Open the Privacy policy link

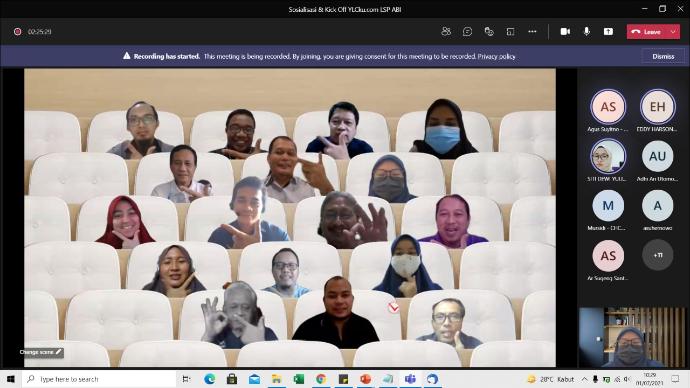(x=496, y=56)
